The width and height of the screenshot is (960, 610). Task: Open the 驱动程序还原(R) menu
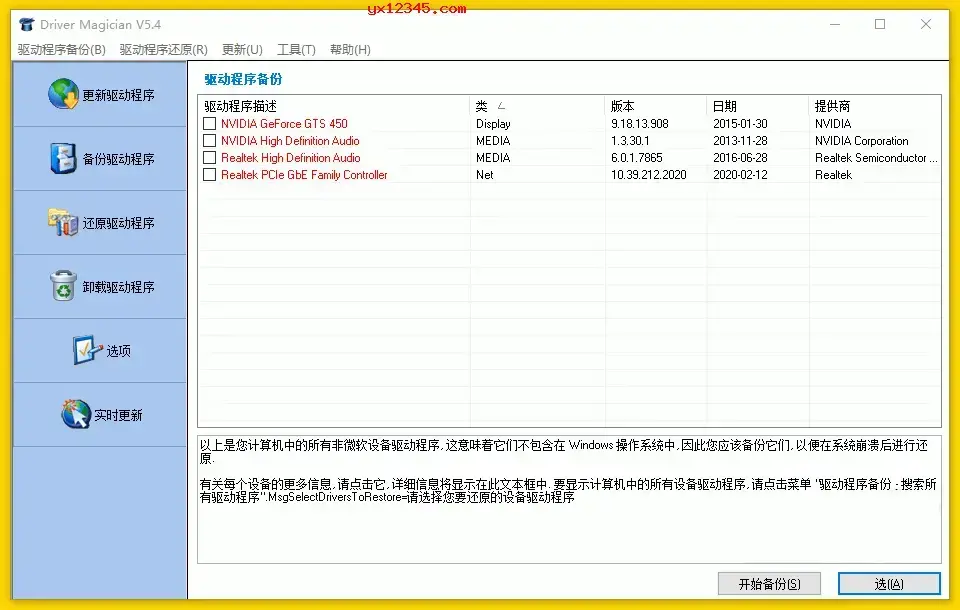tap(163, 50)
